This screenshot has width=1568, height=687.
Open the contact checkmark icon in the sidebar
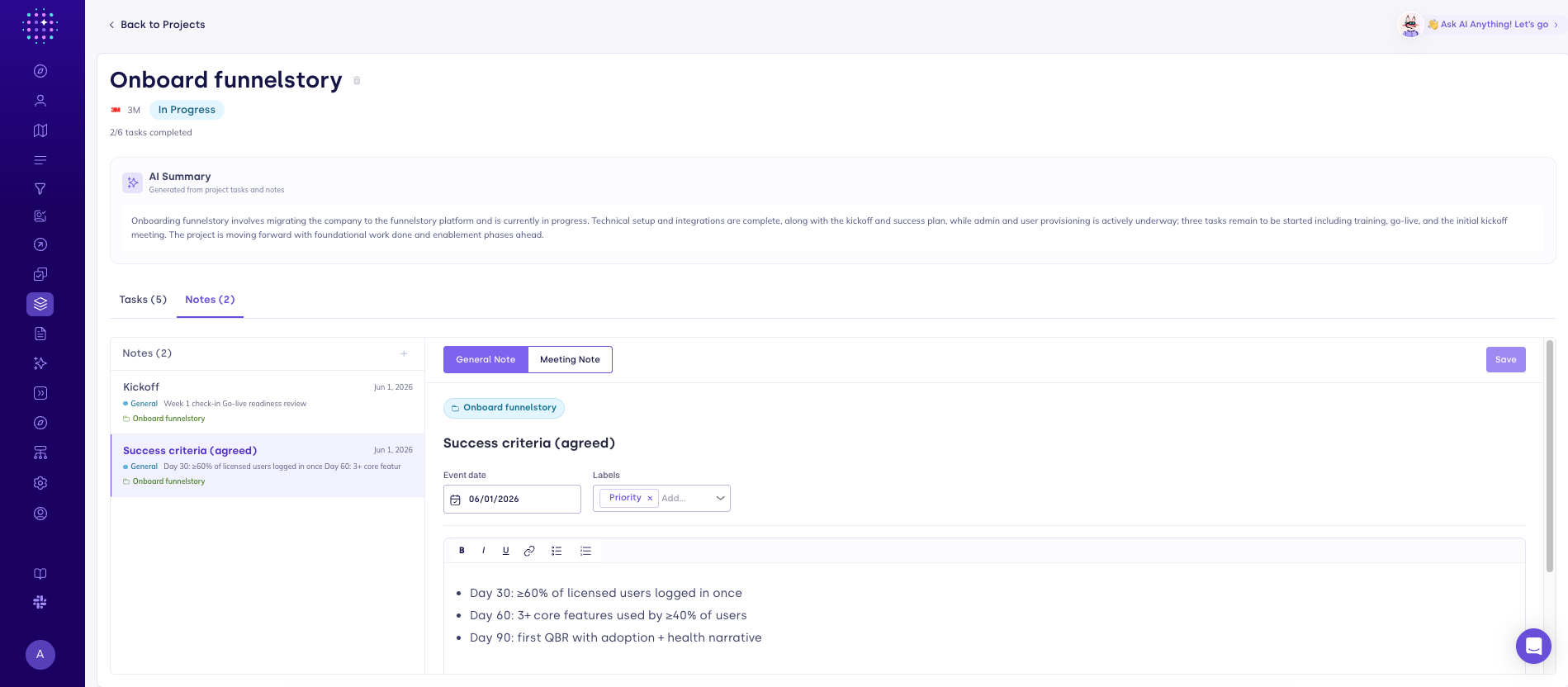(40, 216)
